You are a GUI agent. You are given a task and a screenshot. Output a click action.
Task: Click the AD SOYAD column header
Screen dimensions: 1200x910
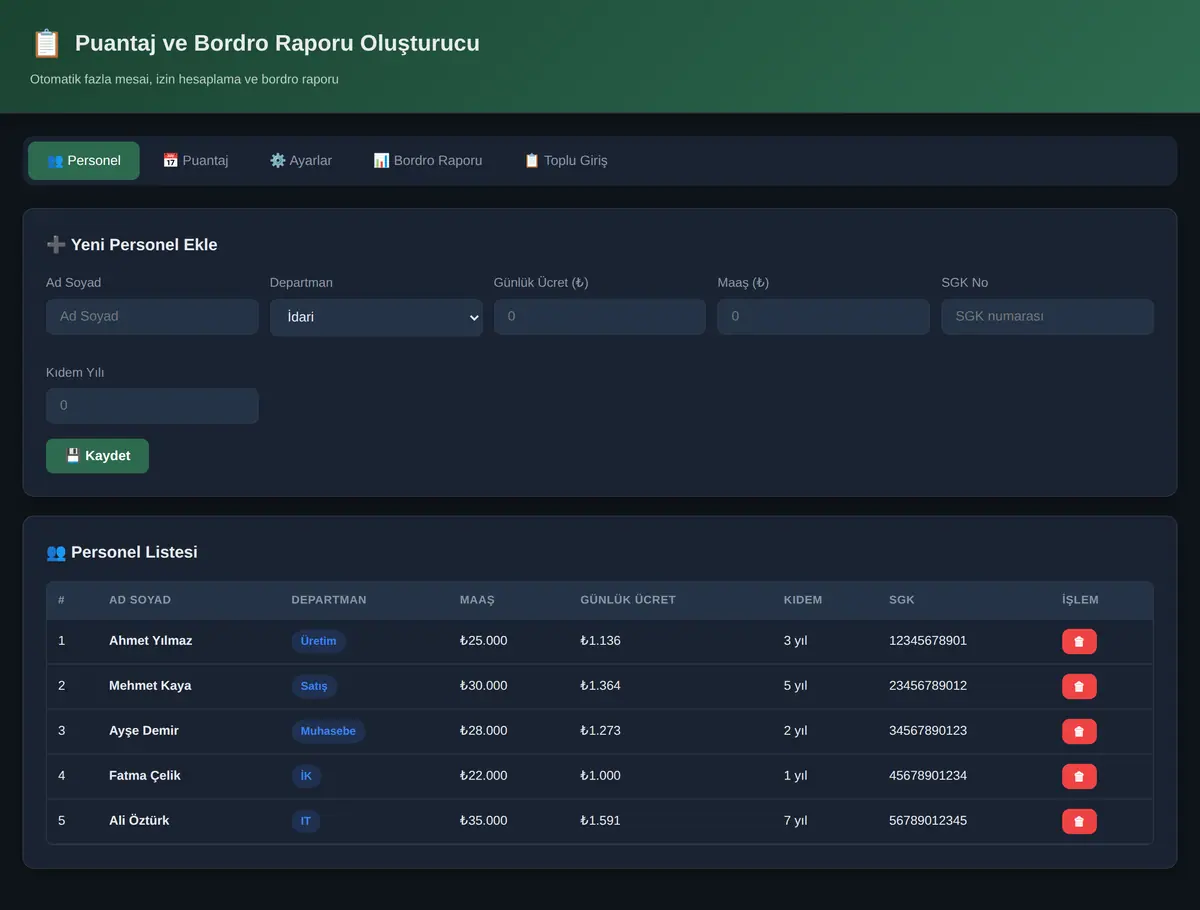click(140, 600)
